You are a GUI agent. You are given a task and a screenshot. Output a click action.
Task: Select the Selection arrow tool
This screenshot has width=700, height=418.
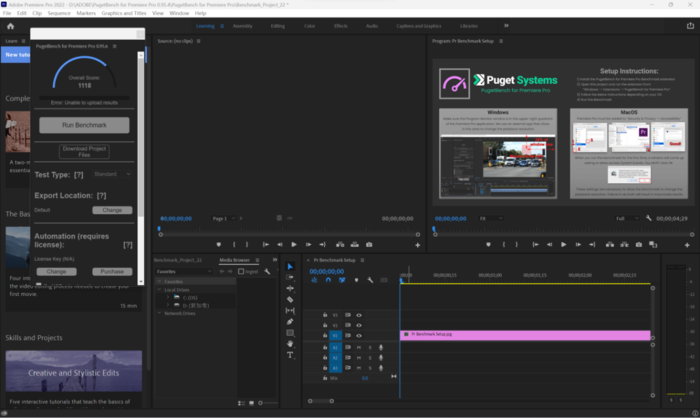tap(290, 267)
